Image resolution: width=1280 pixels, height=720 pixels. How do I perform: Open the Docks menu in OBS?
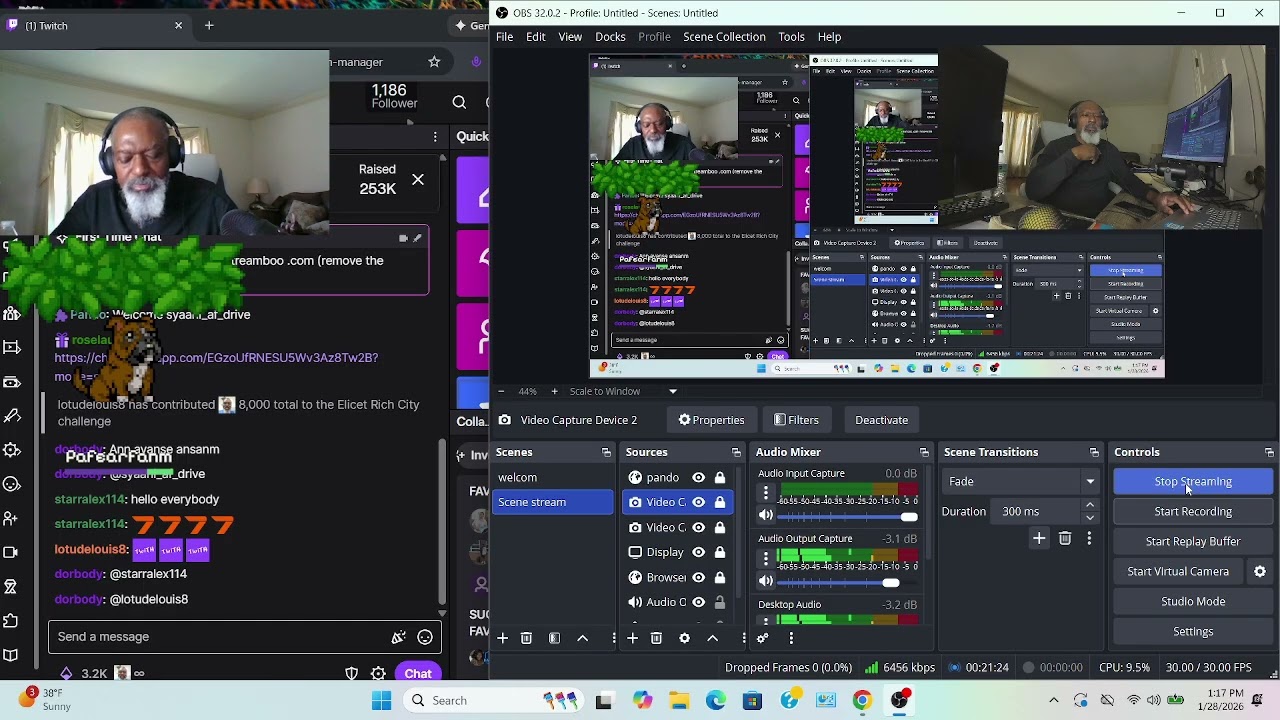610,37
